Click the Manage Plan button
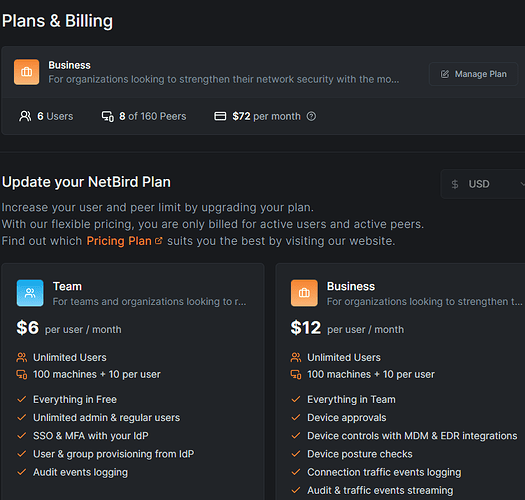Image resolution: width=525 pixels, height=500 pixels. tap(473, 74)
